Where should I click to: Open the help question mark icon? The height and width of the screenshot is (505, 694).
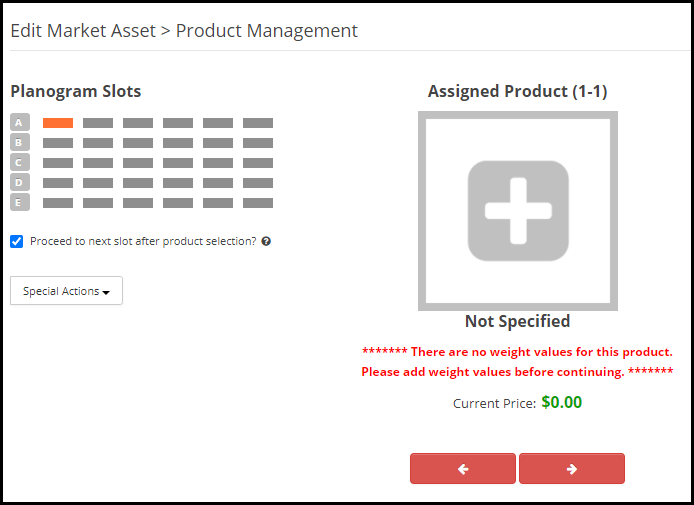click(266, 241)
